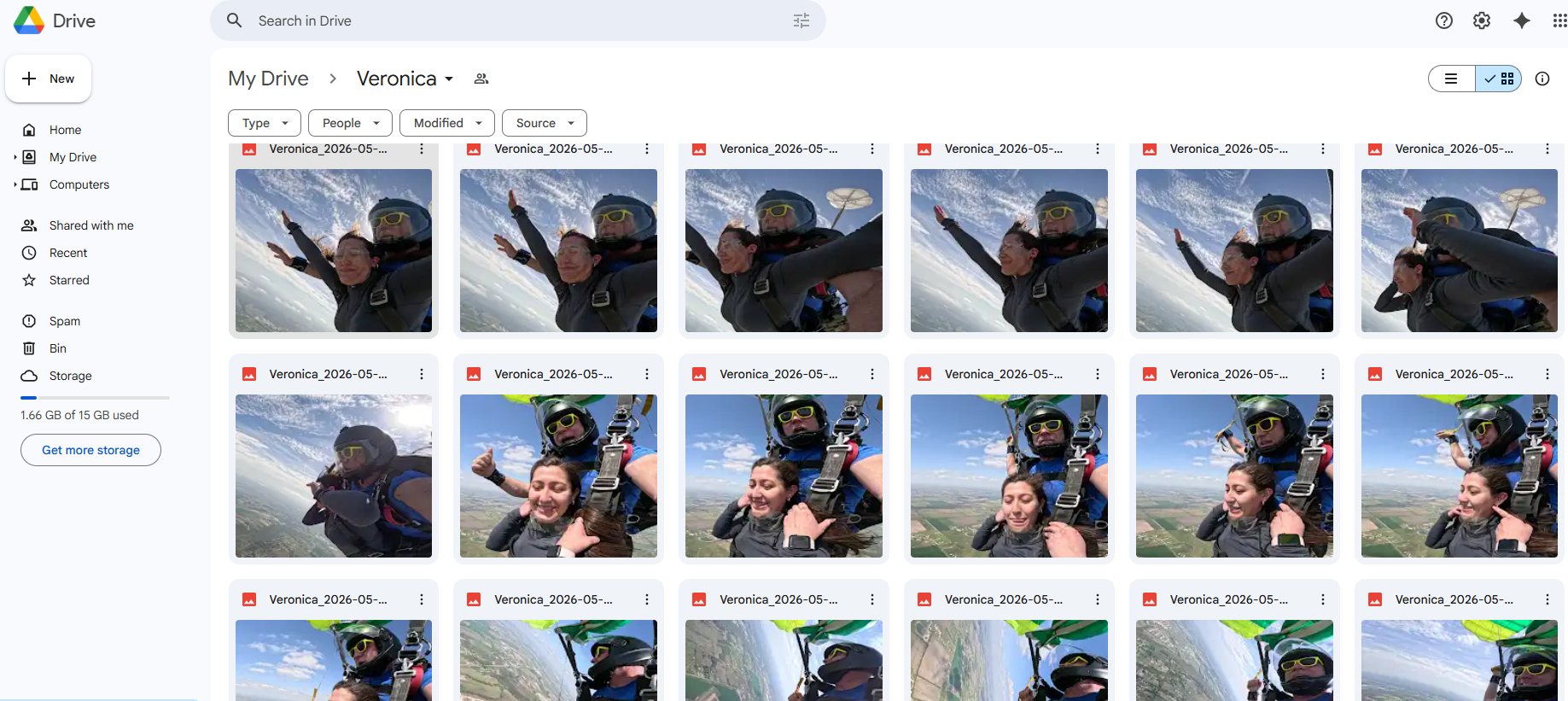Select the thumbs-up skydiving photo thumbnail
The height and width of the screenshot is (701, 1568).
pyautogui.click(x=558, y=476)
